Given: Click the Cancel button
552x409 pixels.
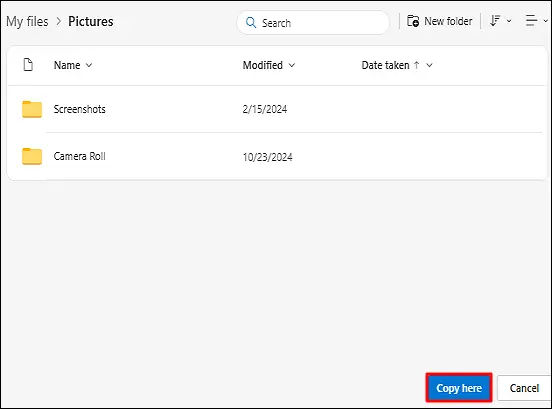Looking at the screenshot, I should coord(524,388).
